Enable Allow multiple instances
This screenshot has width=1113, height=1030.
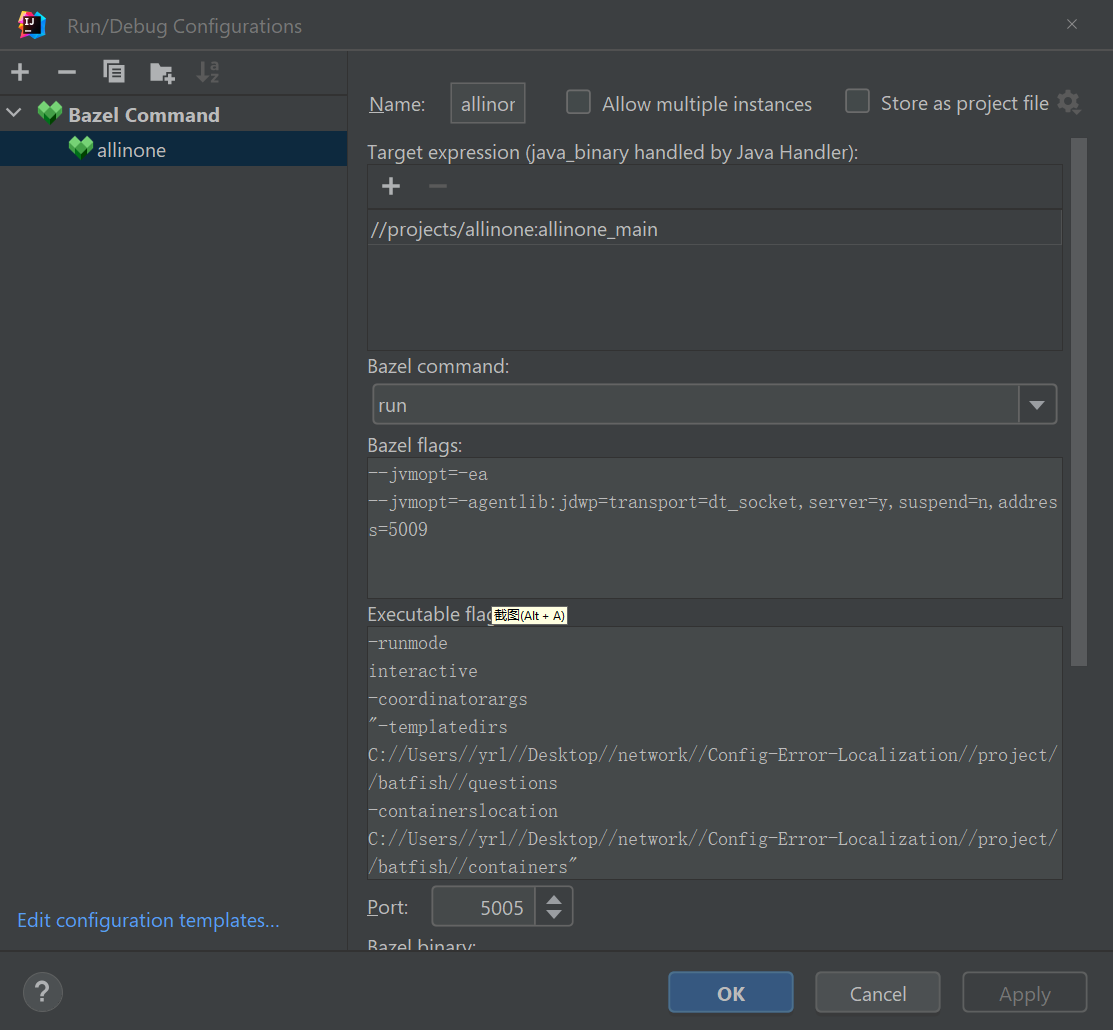[x=578, y=103]
